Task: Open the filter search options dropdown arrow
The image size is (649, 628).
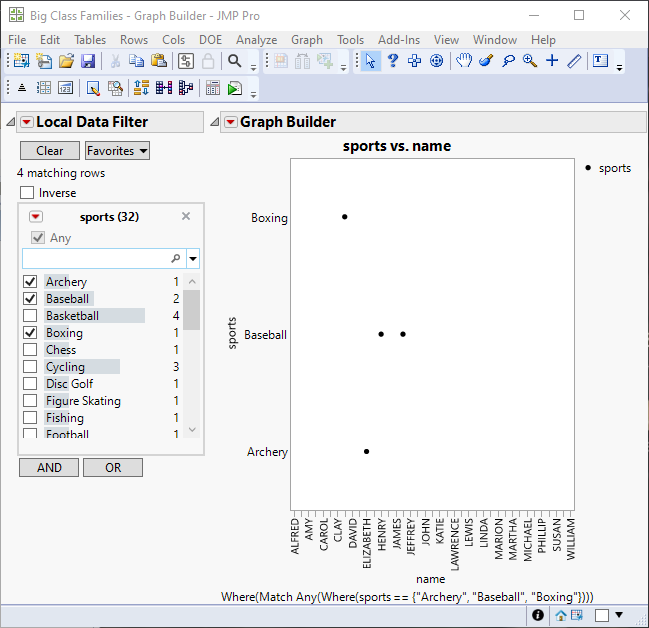Action: (193, 259)
